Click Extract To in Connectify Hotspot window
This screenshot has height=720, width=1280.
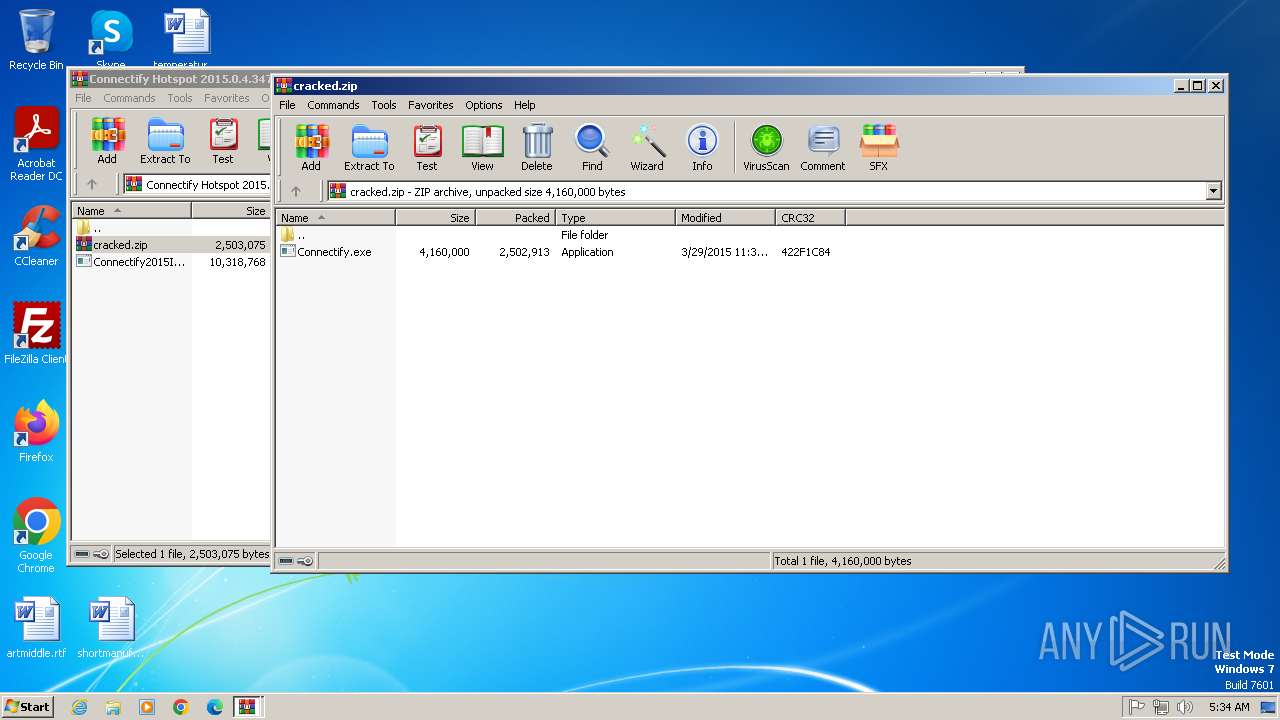[165, 141]
